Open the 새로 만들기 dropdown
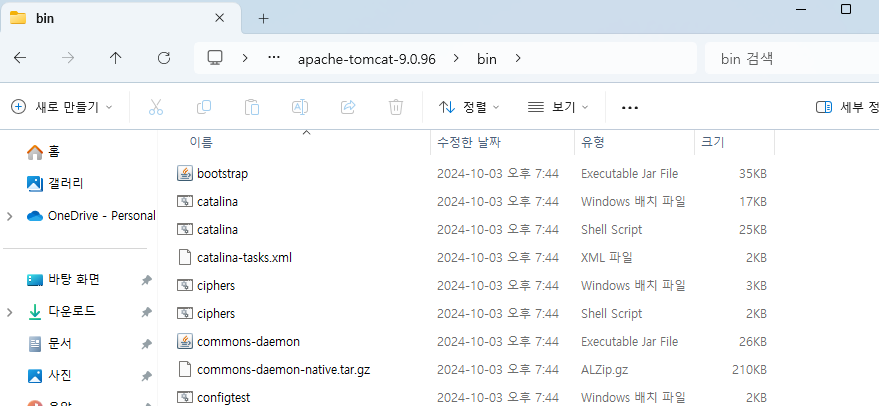This screenshot has width=879, height=406. tap(62, 107)
